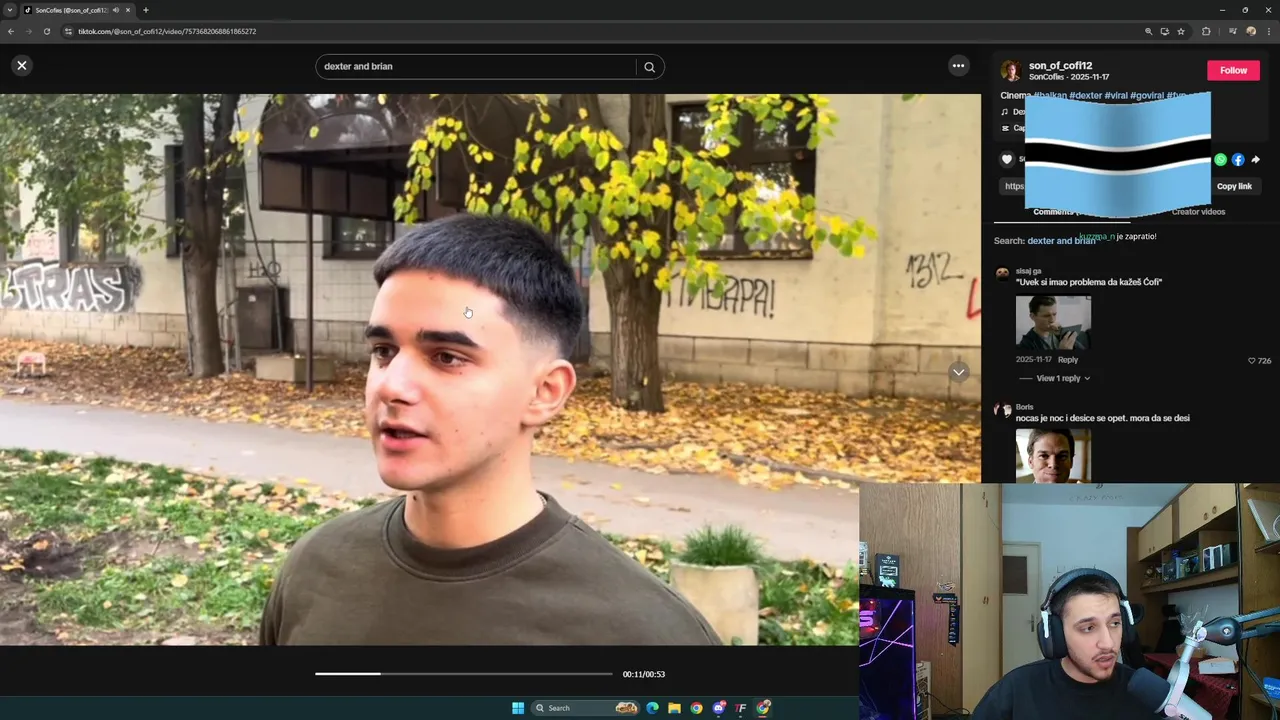
Task: Open the image in sisaj ga comment
Action: click(x=1053, y=322)
